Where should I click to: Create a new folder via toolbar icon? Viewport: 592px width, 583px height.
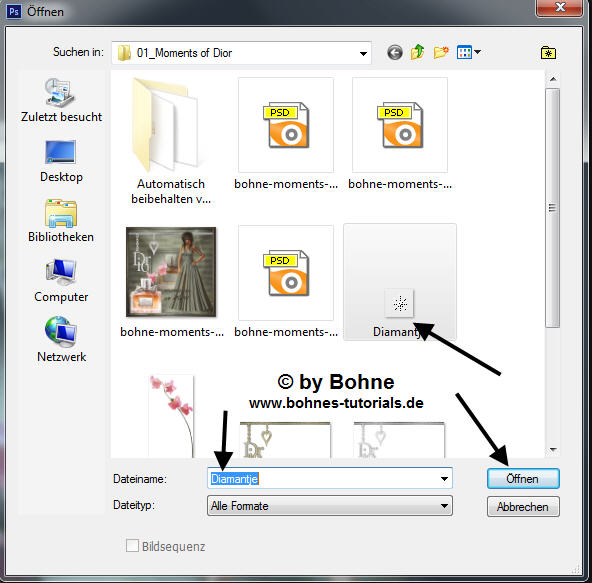click(x=441, y=52)
